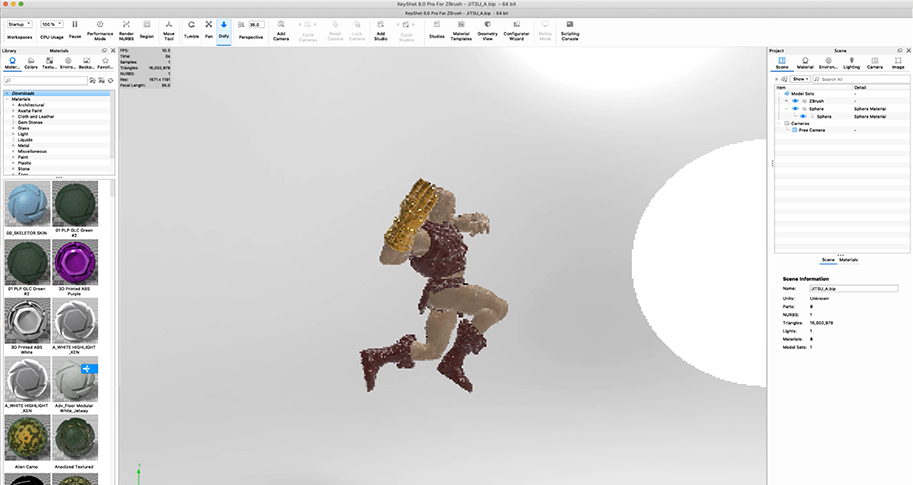
Task: Select Free Camera in scene tree
Action: pos(811,130)
